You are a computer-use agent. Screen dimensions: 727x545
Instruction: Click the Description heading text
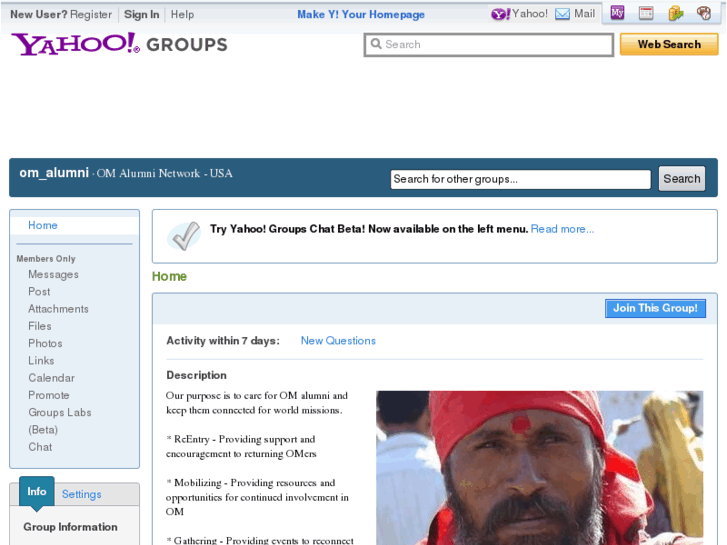tap(197, 375)
